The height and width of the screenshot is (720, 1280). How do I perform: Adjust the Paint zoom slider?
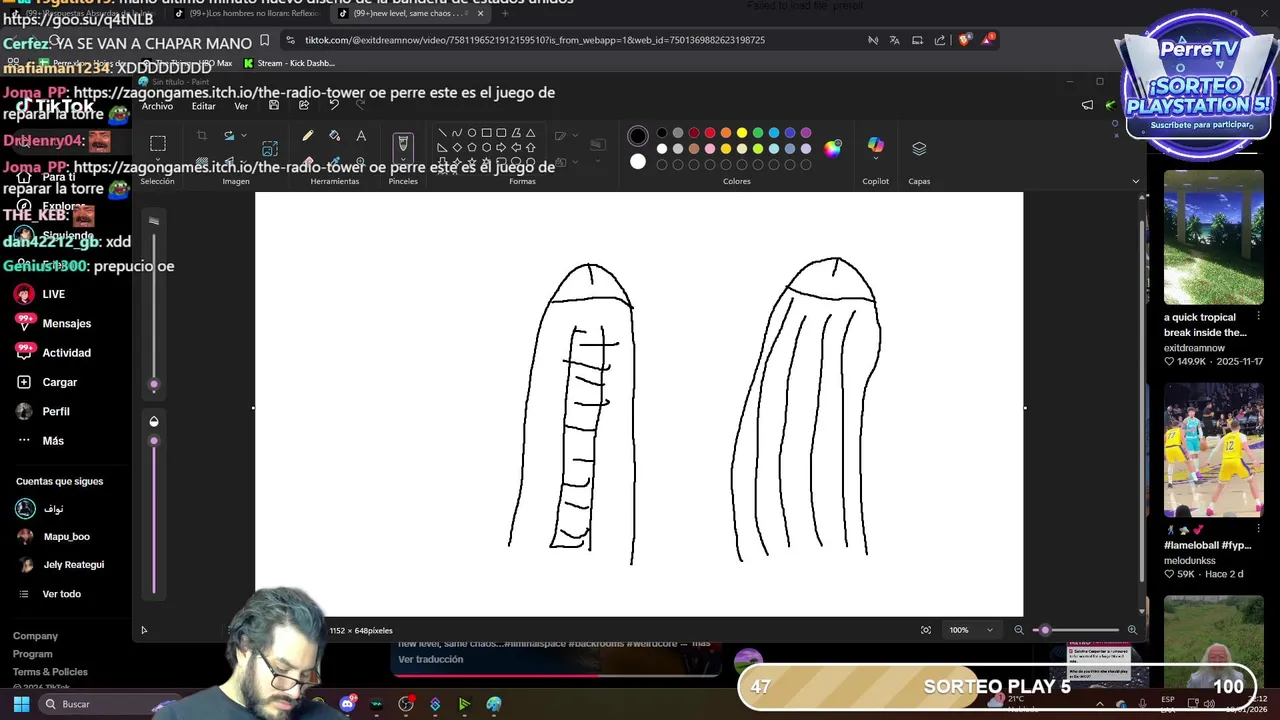coord(1045,630)
